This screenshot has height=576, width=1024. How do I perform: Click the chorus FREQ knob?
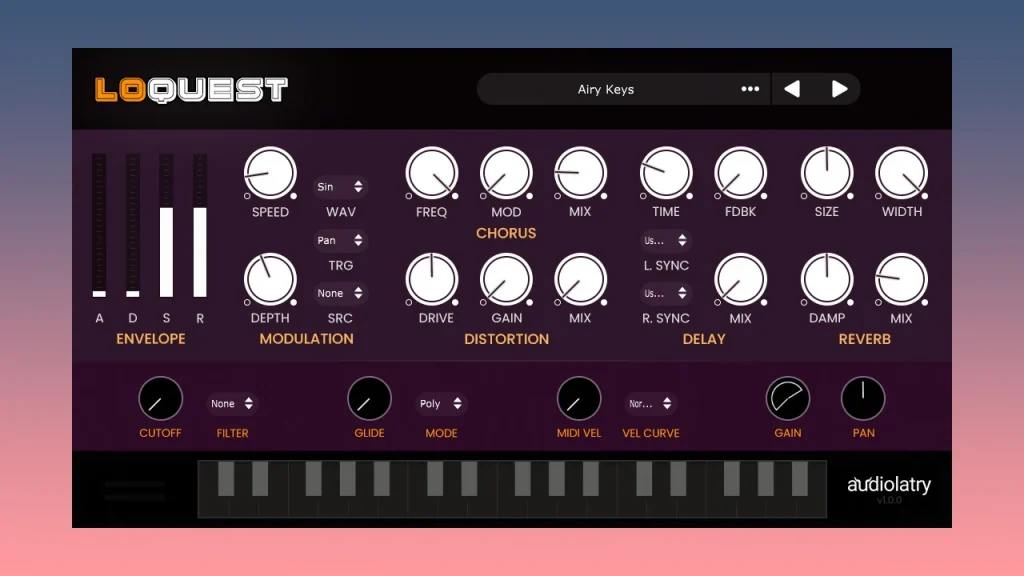pos(432,173)
